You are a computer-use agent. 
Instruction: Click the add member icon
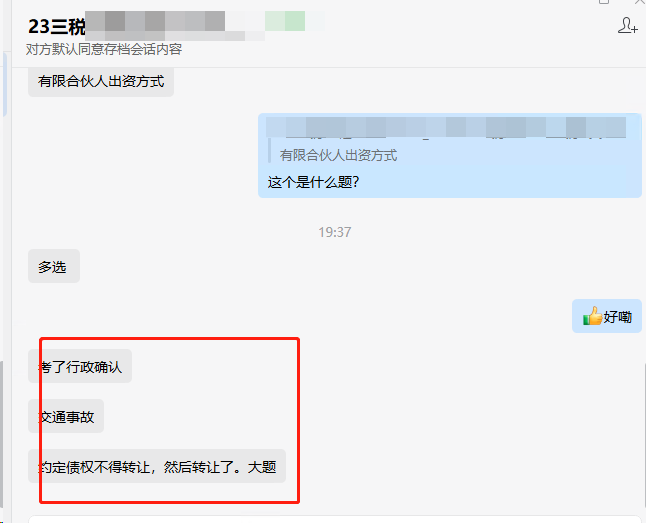point(627,25)
